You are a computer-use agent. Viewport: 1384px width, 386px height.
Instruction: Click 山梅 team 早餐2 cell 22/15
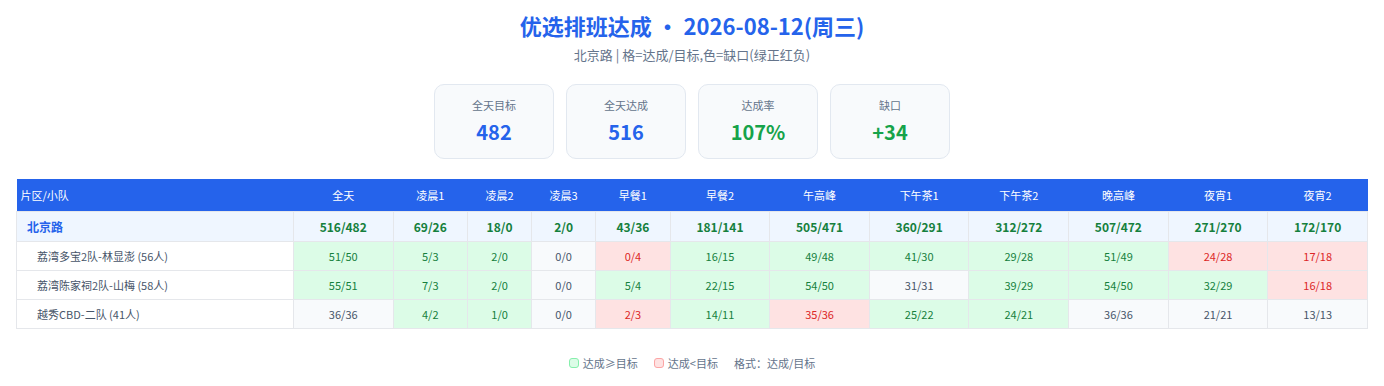pos(720,285)
